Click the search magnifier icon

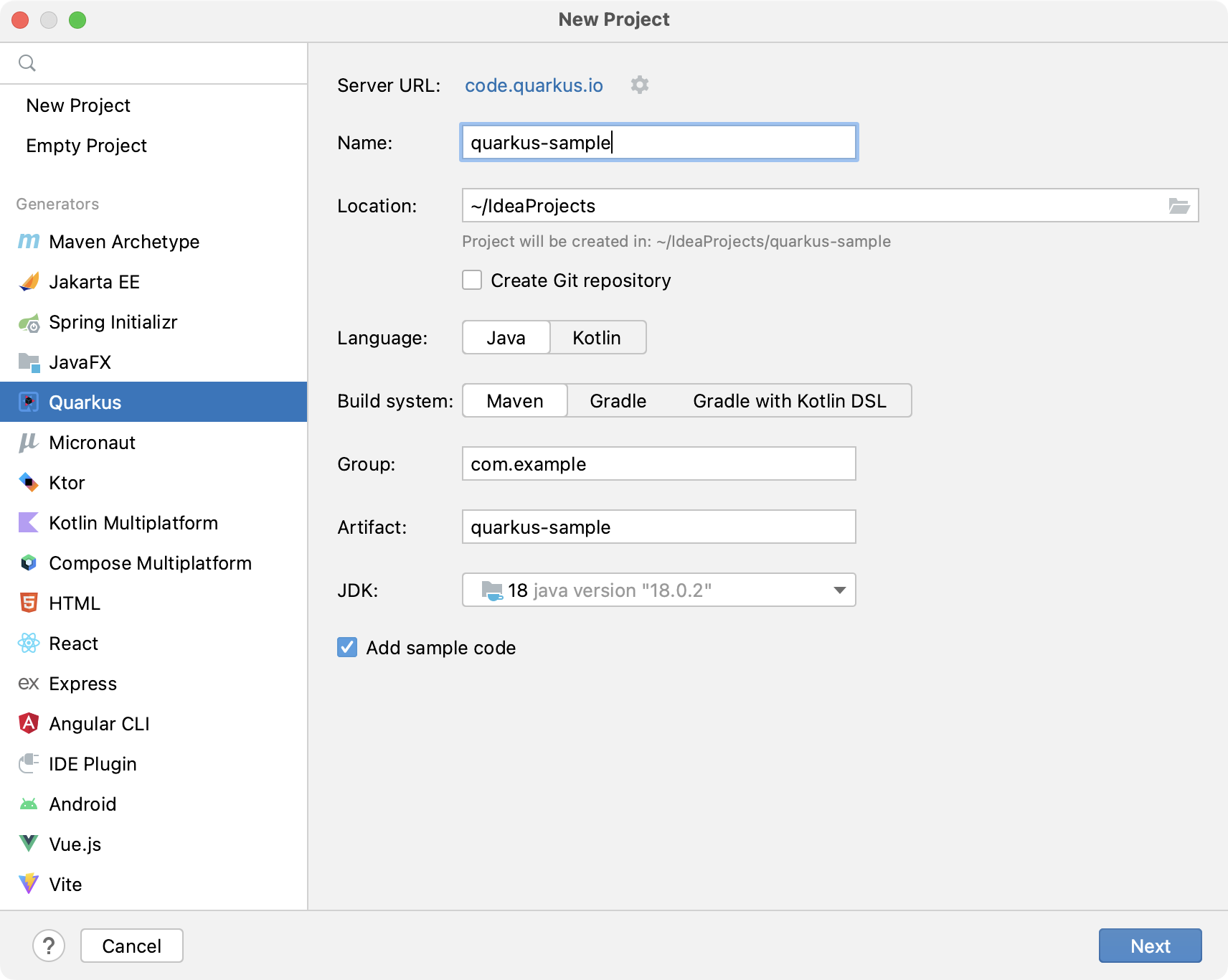click(x=27, y=63)
